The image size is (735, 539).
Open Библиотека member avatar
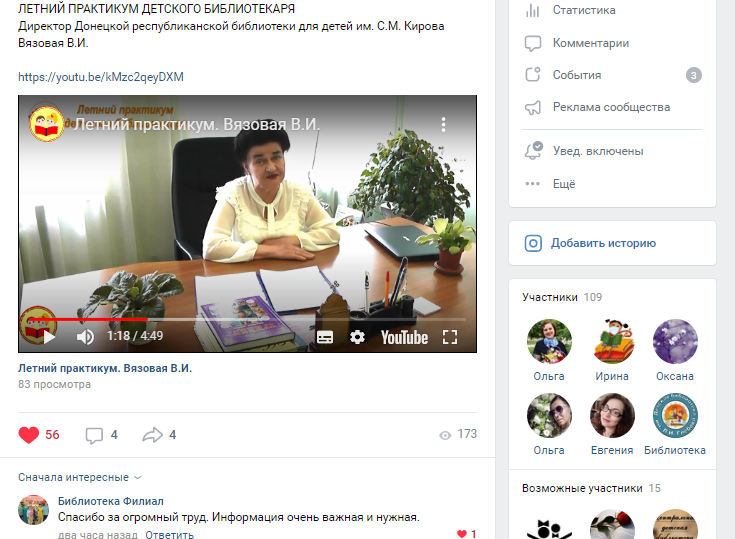coord(675,415)
